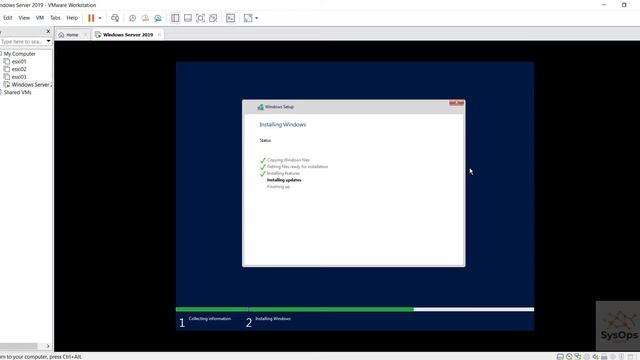The width and height of the screenshot is (640, 360).
Task: Click the hard disk status bar icon
Action: coord(560,356)
